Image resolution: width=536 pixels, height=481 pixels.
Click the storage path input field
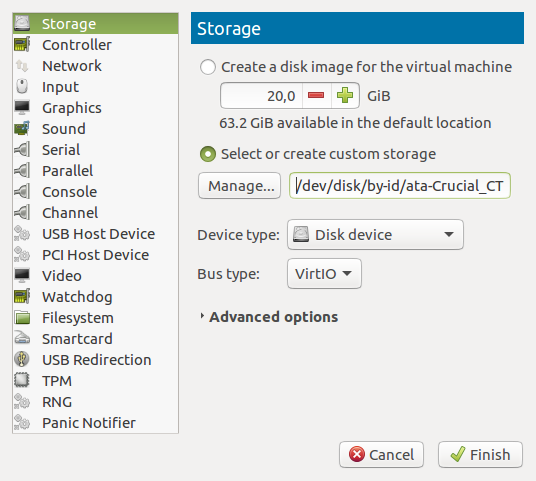400,186
